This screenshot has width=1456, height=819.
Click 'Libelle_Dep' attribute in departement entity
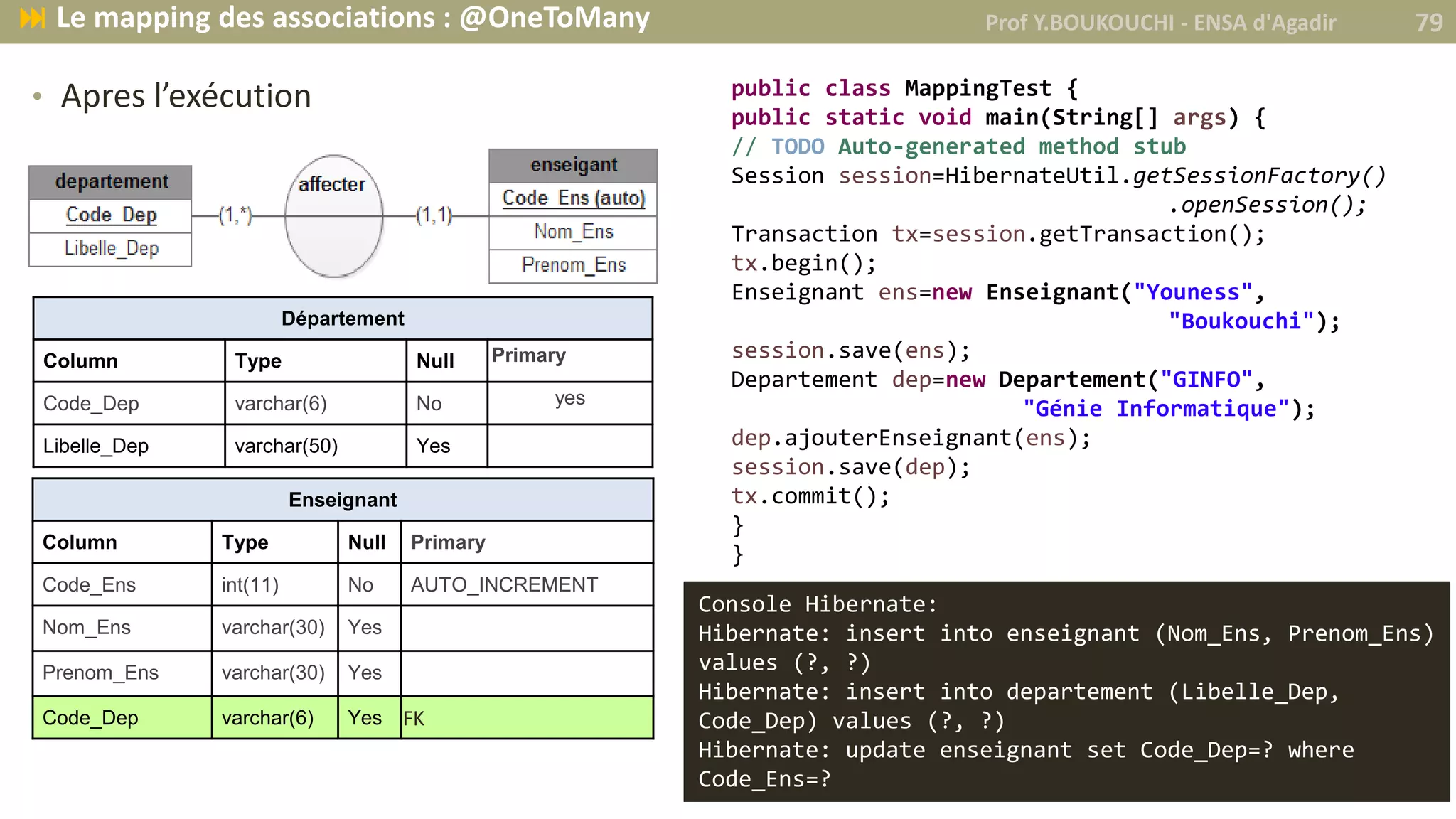111,249
